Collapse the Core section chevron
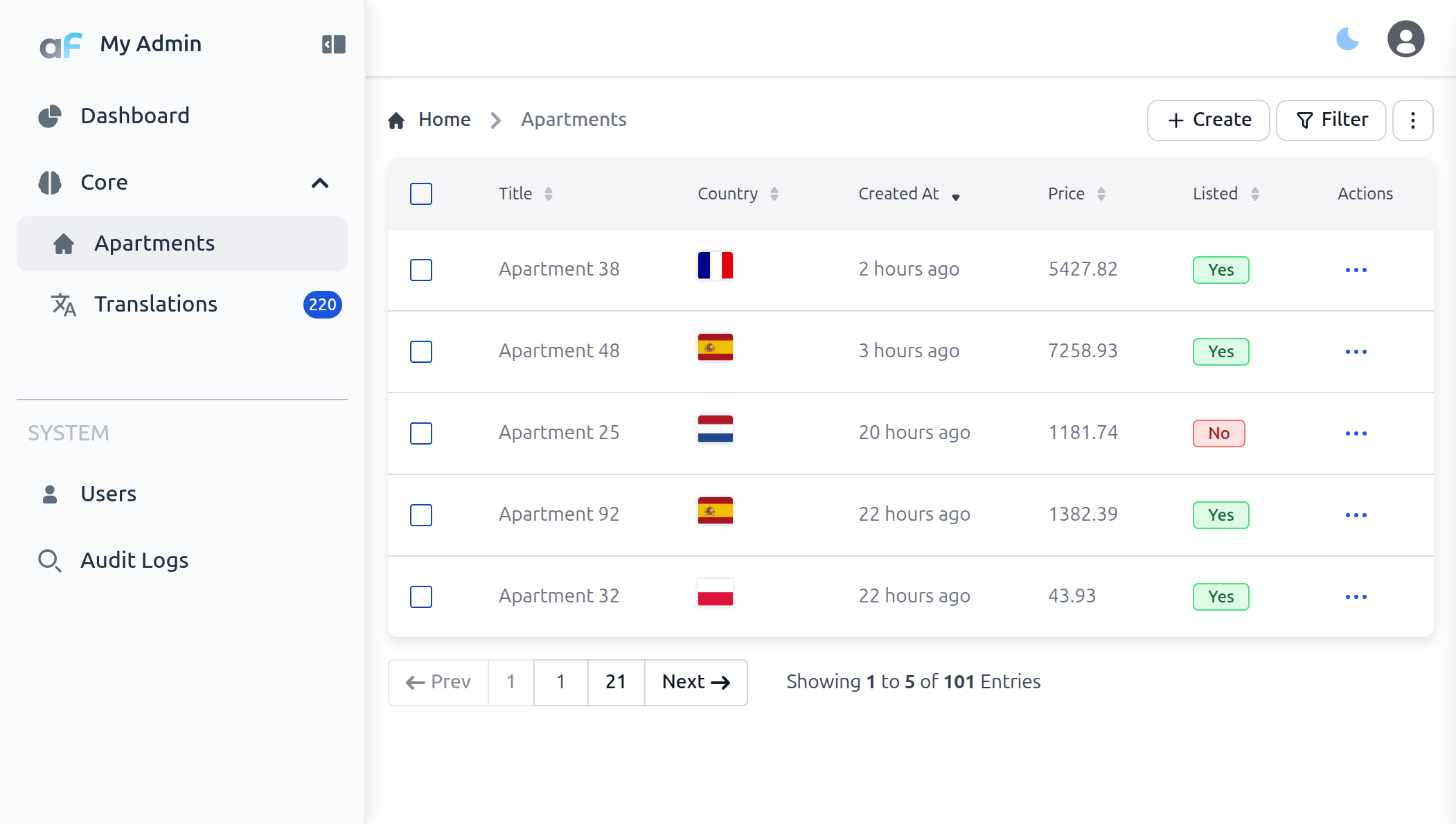The image size is (1456, 824). pyautogui.click(x=319, y=183)
